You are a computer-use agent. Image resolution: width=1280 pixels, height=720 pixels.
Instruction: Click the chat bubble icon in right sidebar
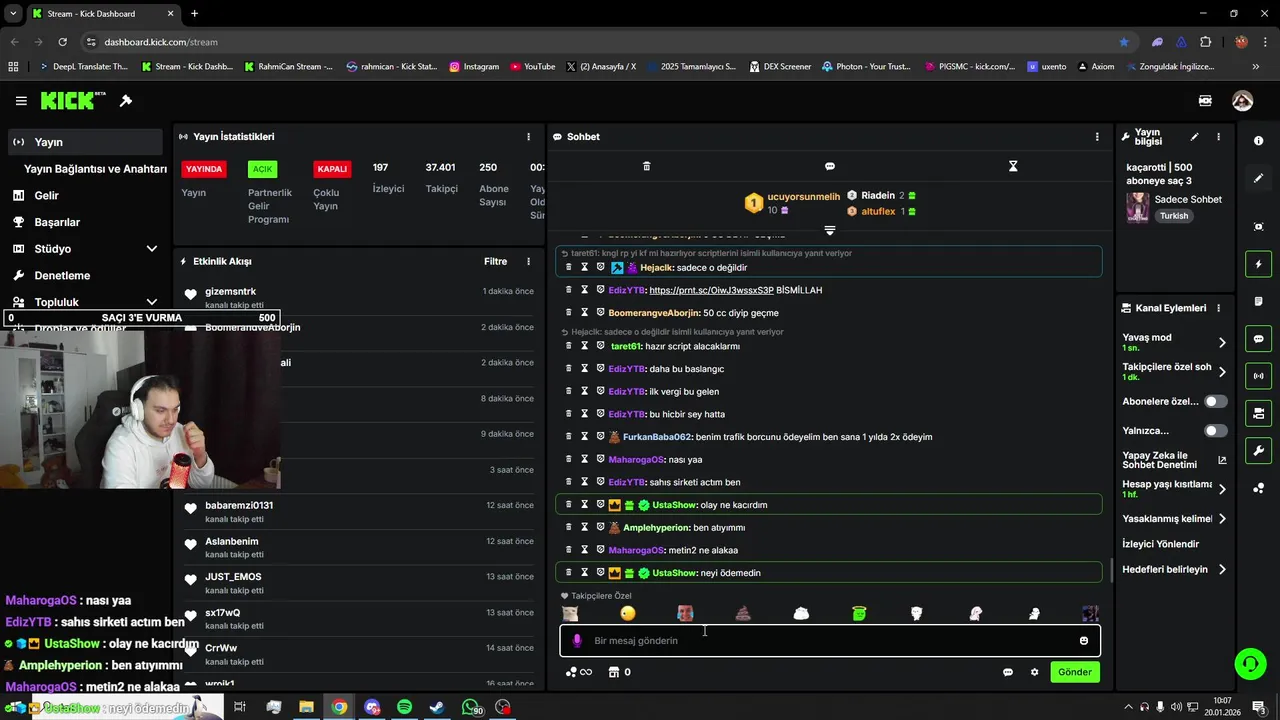click(x=1258, y=339)
